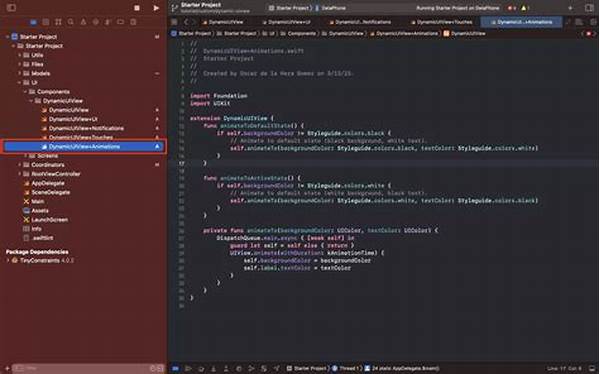Viewport: 600px width, 374px height.
Task: Collapse the DynamicUIView folder
Action: tap(32, 101)
